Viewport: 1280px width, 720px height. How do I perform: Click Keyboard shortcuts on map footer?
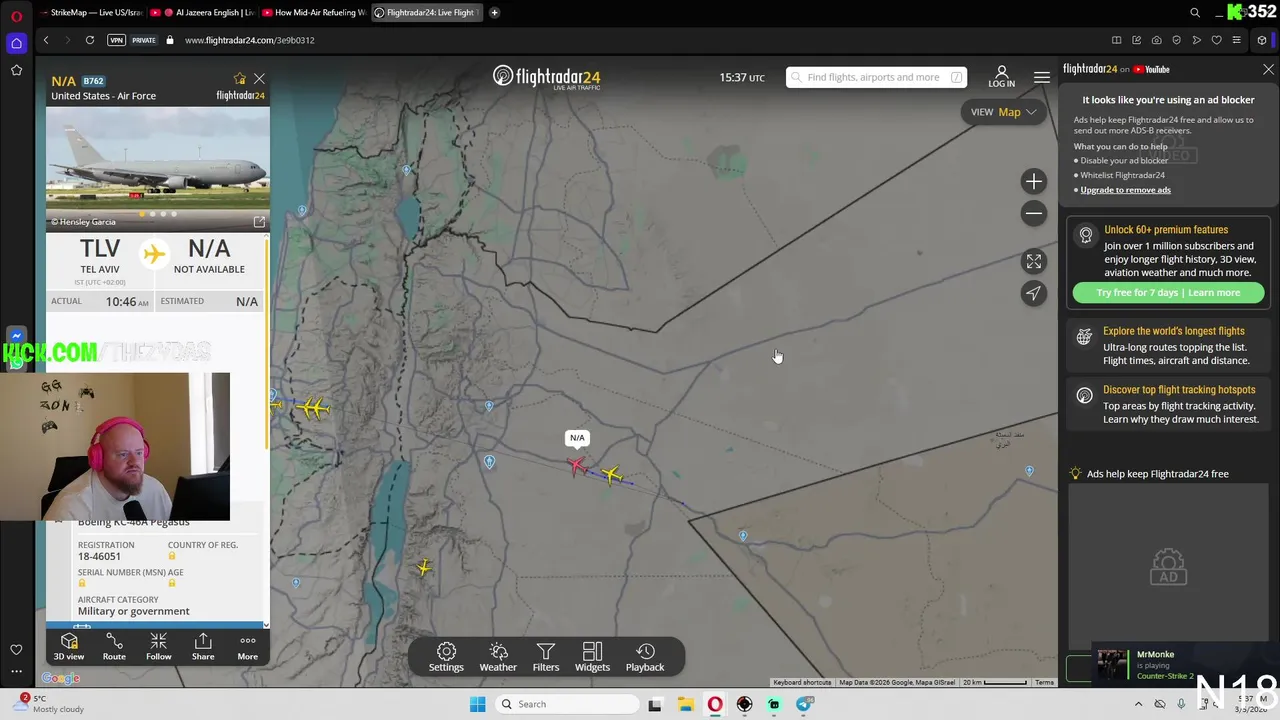802,682
